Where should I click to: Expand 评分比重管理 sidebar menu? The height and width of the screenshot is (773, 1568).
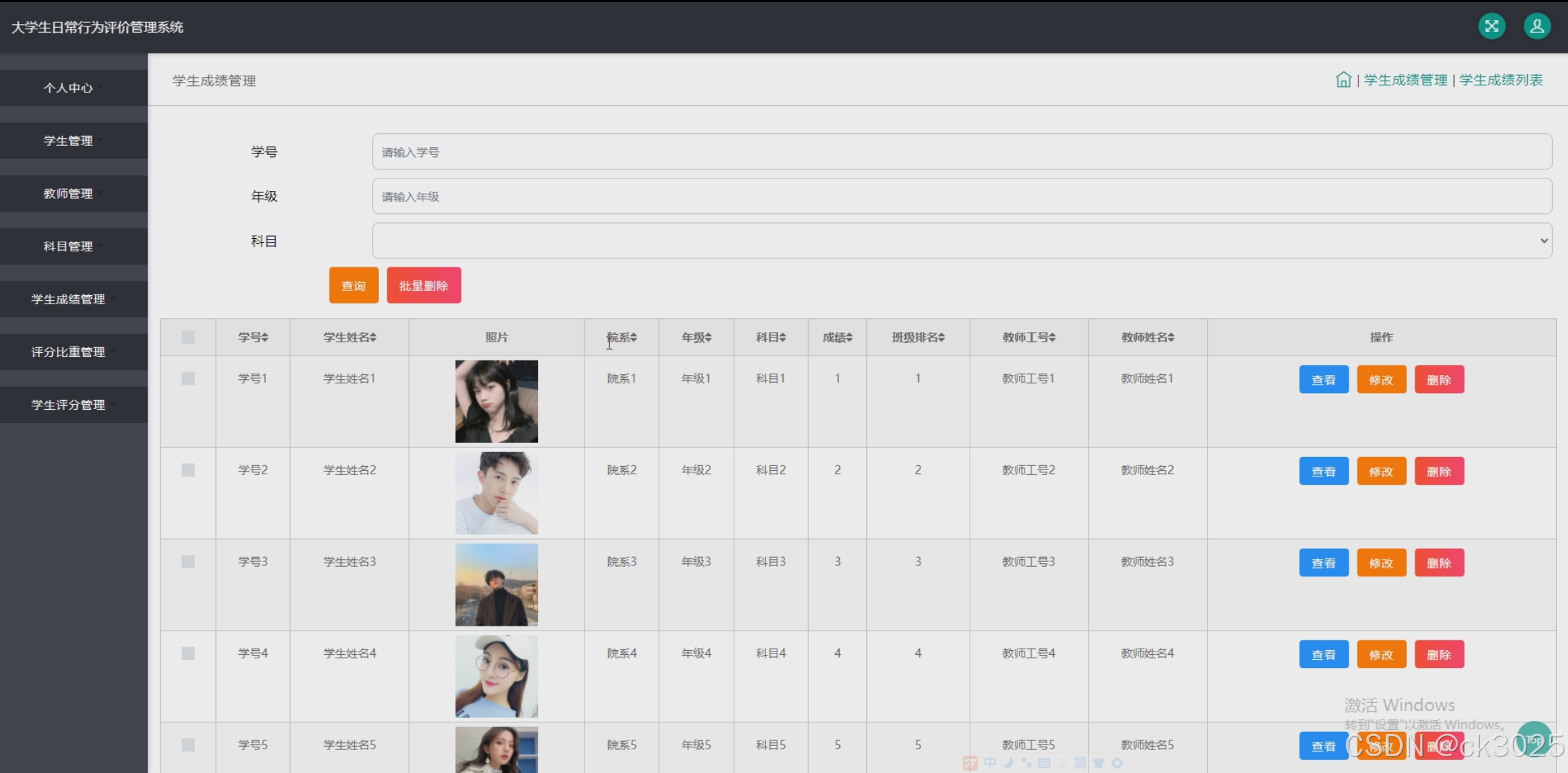click(69, 352)
